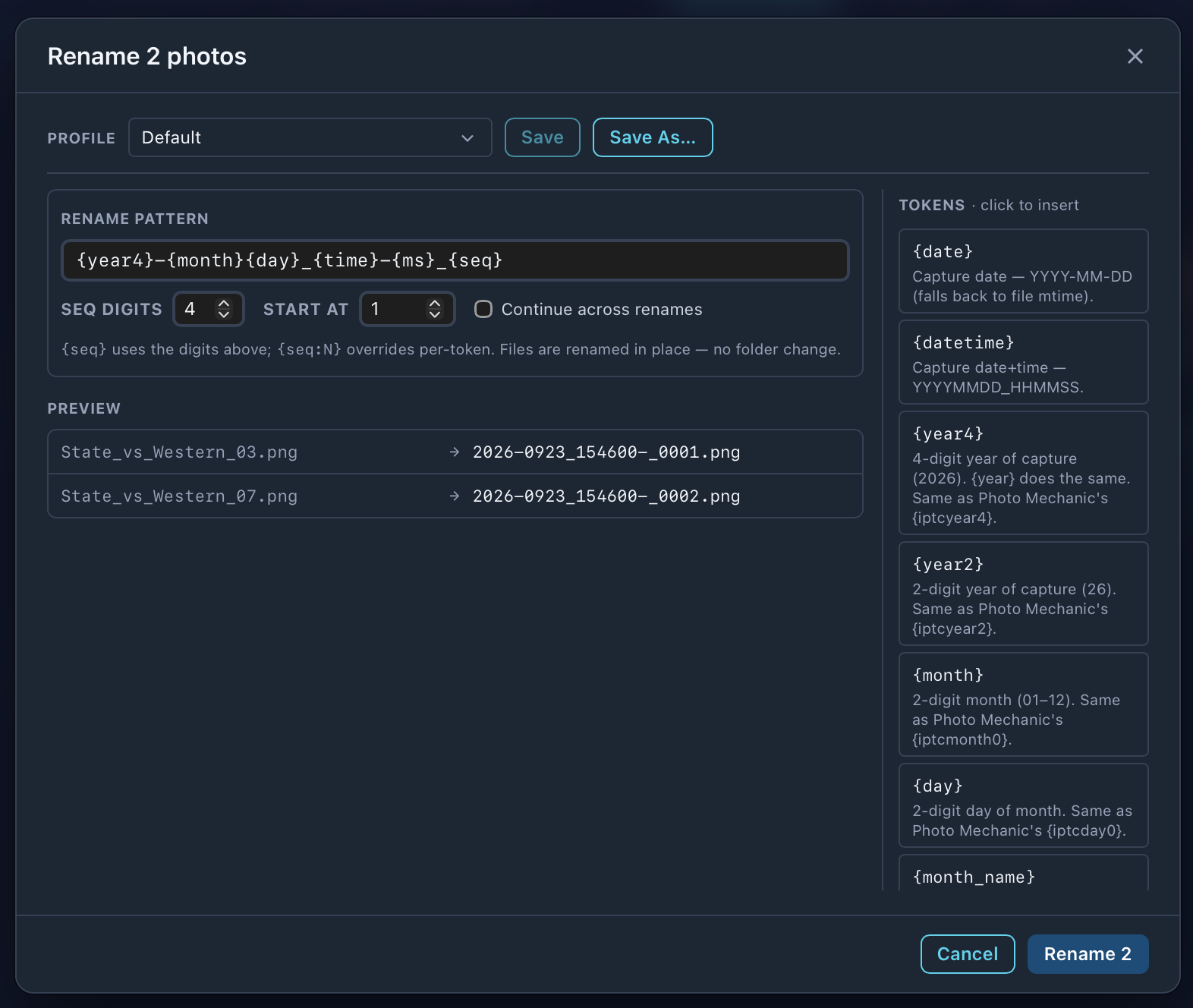1193x1008 pixels.
Task: Insert the {month_name} token
Action: (x=1023, y=873)
